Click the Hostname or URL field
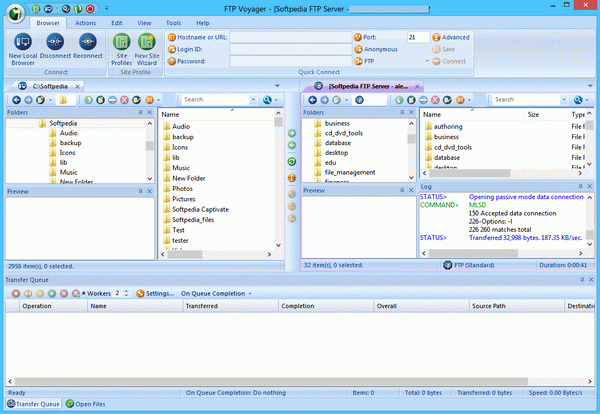Image resolution: width=600 pixels, height=414 pixels. pos(290,37)
